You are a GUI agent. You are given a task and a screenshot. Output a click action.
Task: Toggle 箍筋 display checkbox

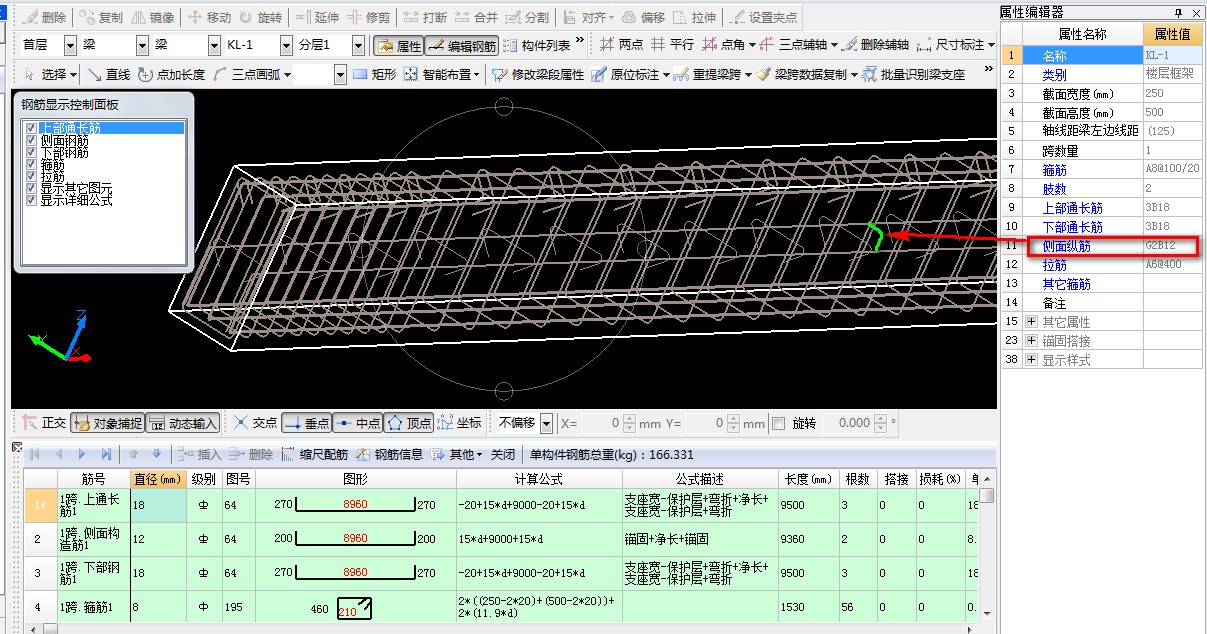pos(32,164)
